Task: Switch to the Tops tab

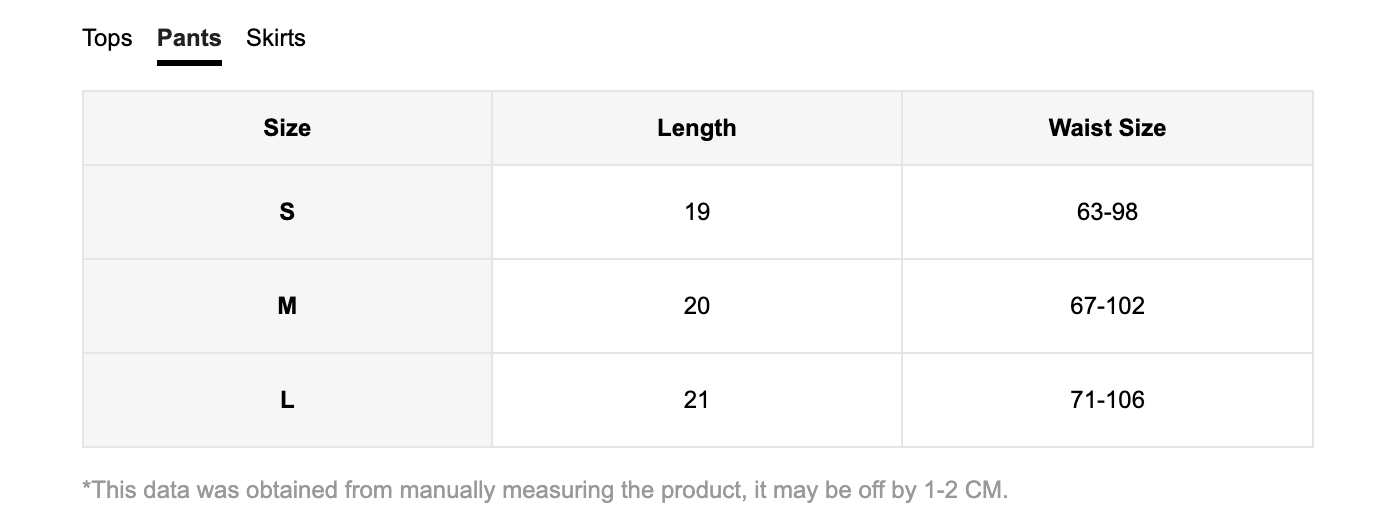Action: coord(107,38)
